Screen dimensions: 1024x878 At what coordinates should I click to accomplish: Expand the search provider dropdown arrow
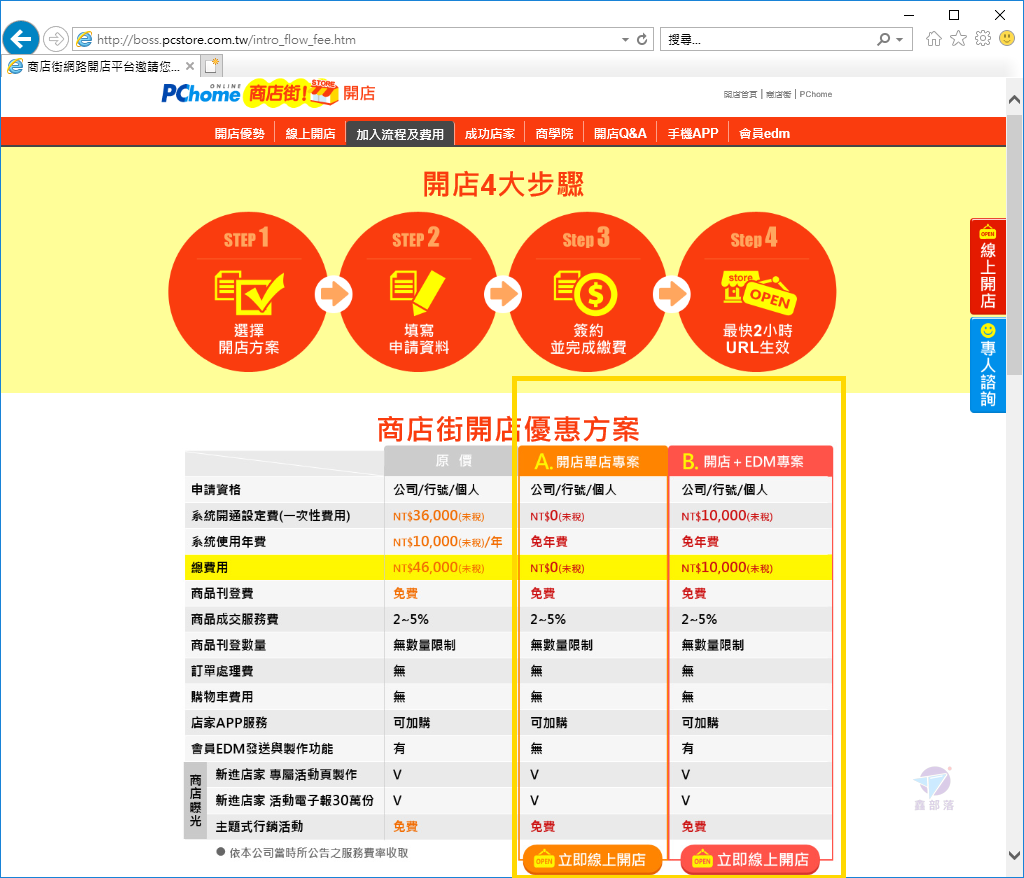[900, 40]
